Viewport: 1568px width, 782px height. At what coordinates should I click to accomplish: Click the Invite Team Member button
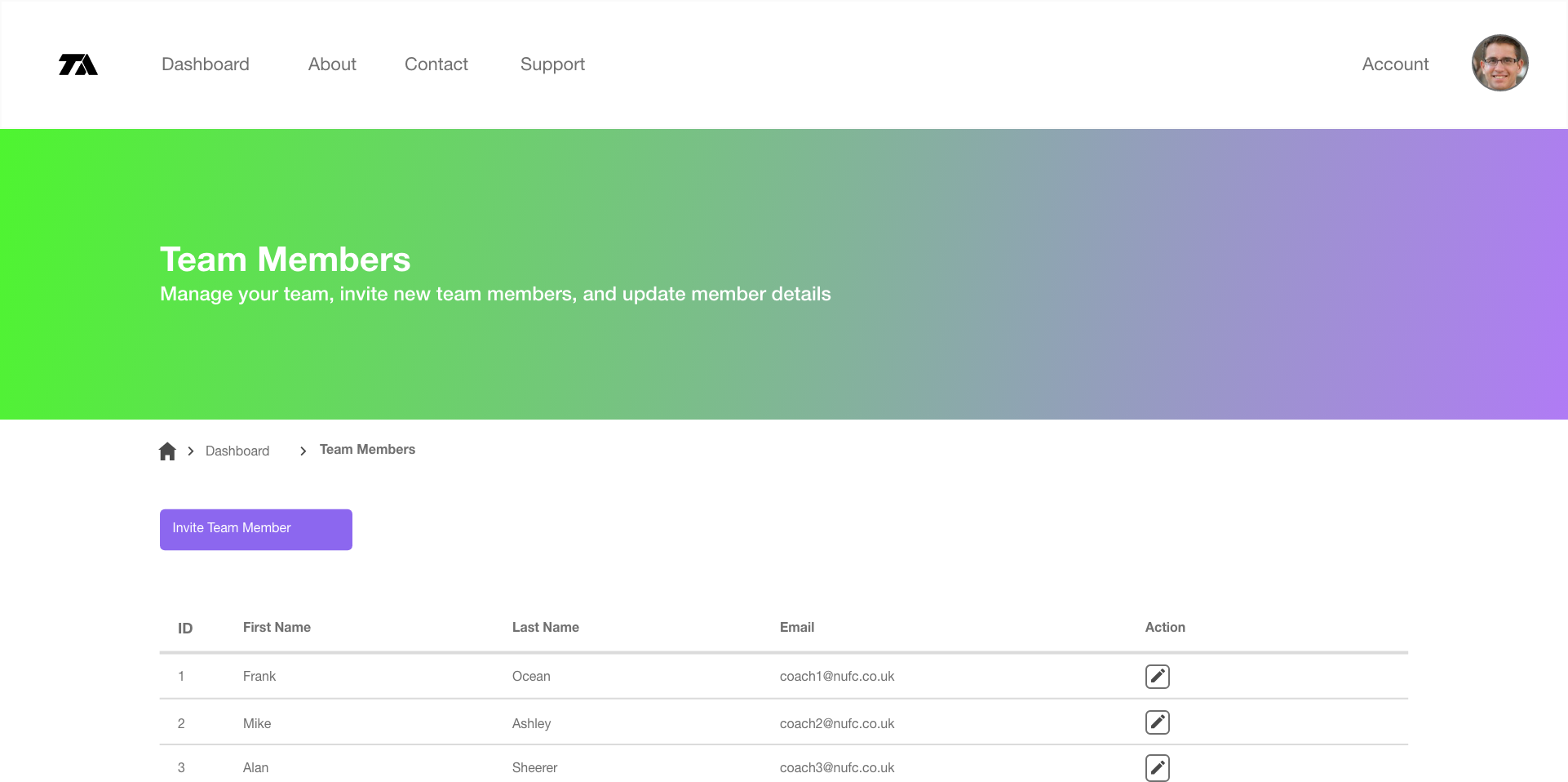256,530
